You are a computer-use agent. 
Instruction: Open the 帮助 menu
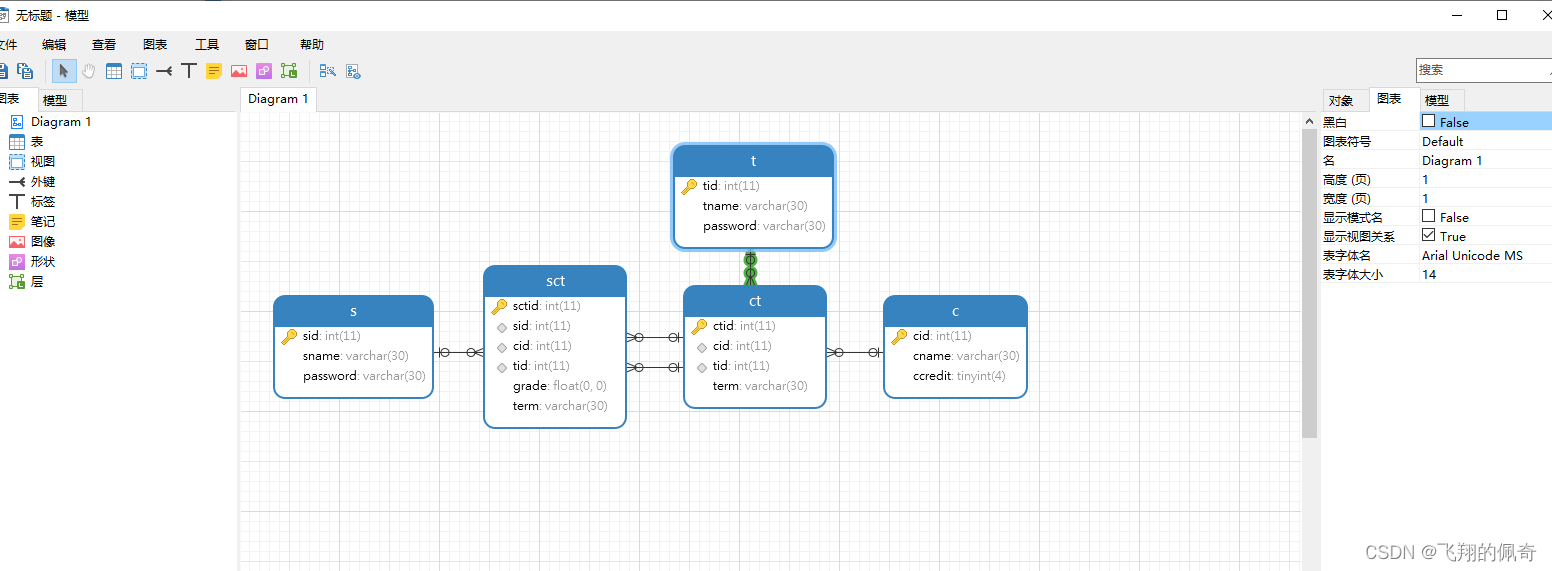point(312,45)
